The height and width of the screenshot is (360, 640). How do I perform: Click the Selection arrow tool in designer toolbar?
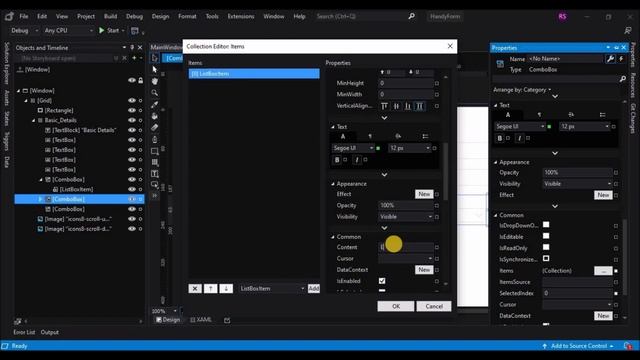[155, 69]
